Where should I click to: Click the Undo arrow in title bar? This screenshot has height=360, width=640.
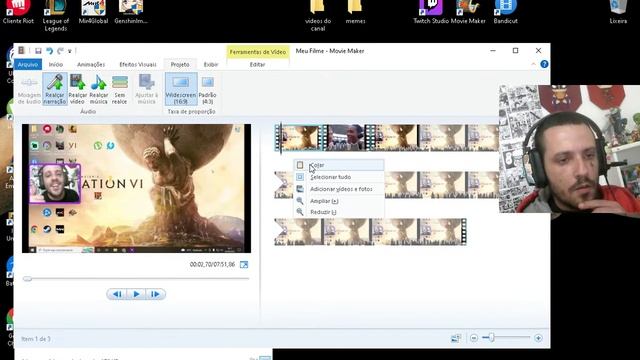point(49,51)
